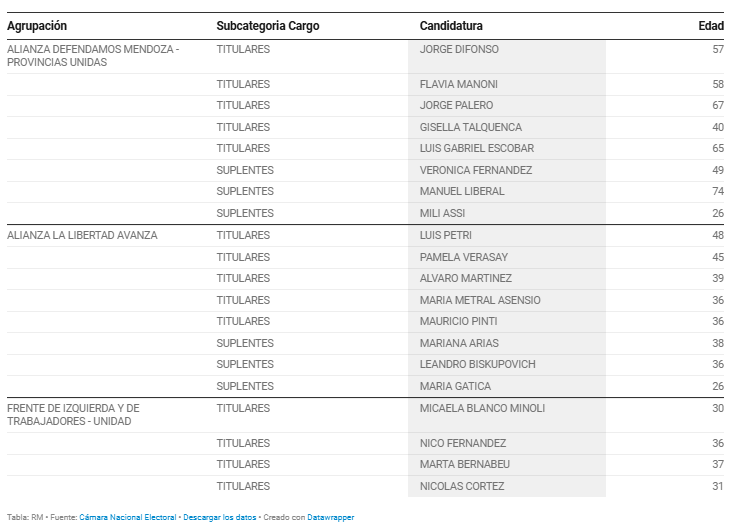734x526 pixels.
Task: Open the Datawrapper link in footer
Action: [x=330, y=517]
